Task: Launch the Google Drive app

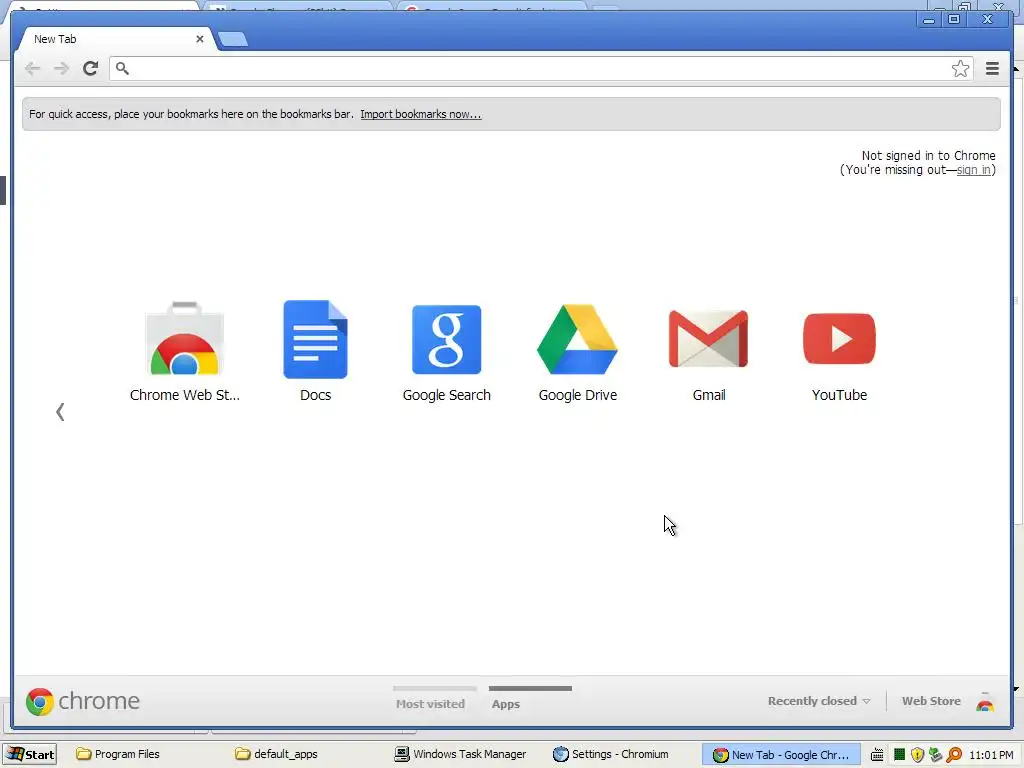Action: pyautogui.click(x=577, y=351)
